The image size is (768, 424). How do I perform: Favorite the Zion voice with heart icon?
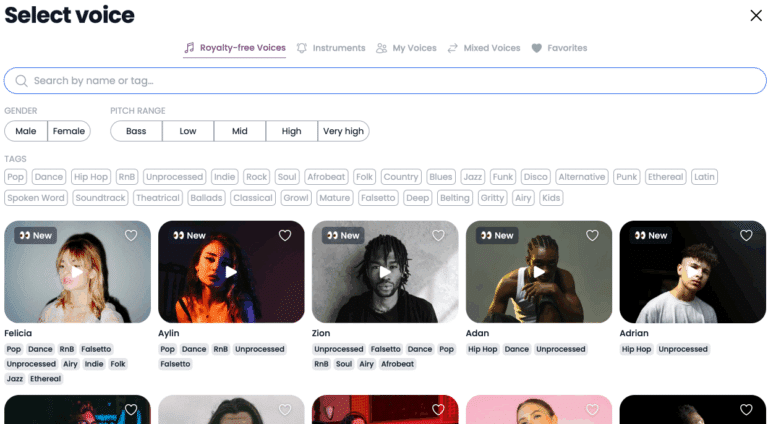tap(438, 236)
